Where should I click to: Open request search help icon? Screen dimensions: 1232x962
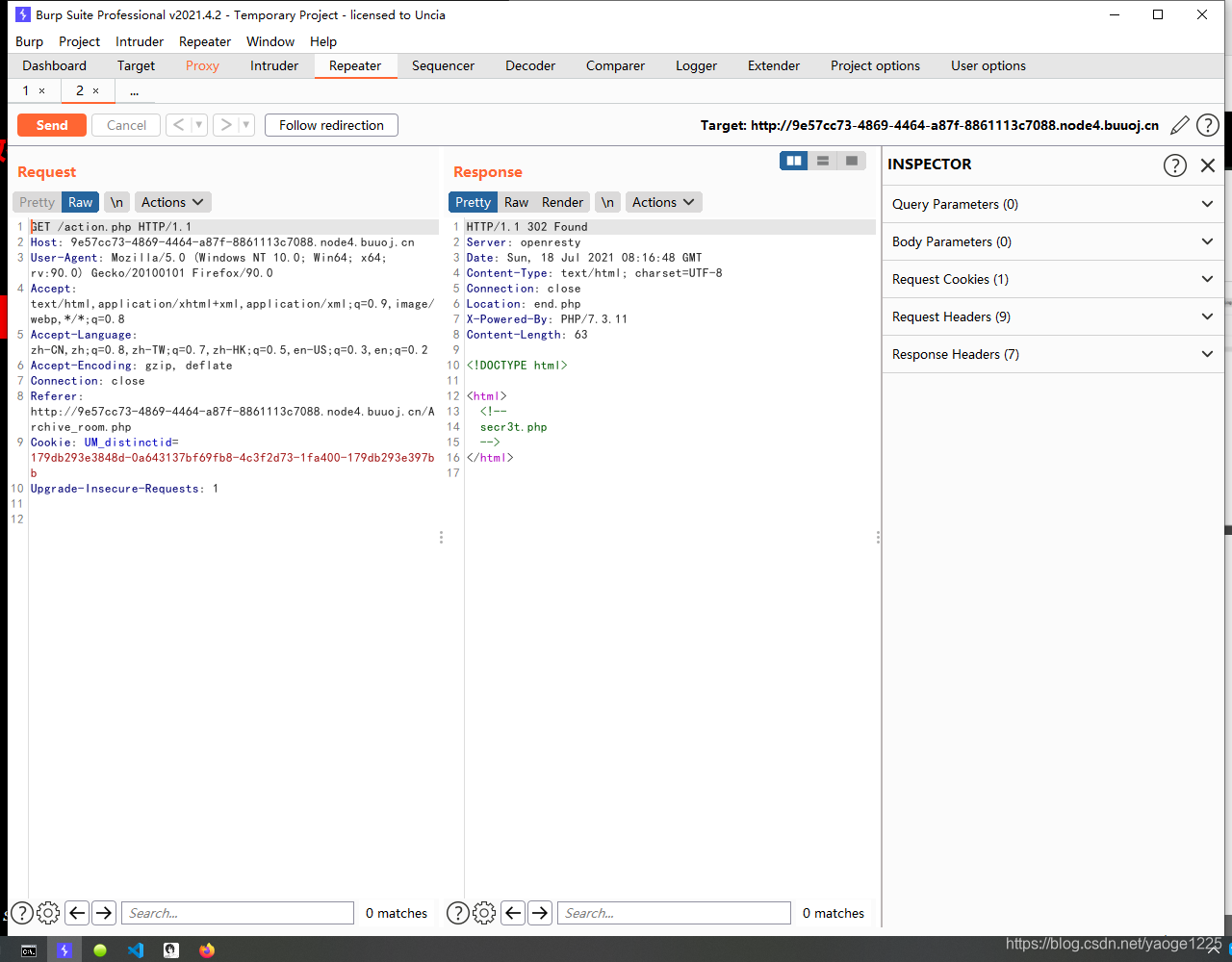[22, 913]
